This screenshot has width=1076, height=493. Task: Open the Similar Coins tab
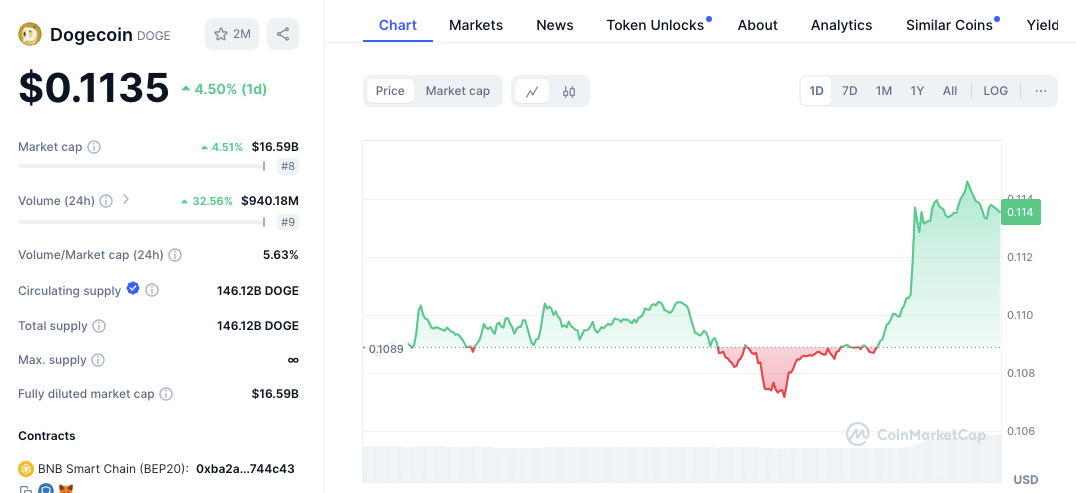[x=949, y=25]
